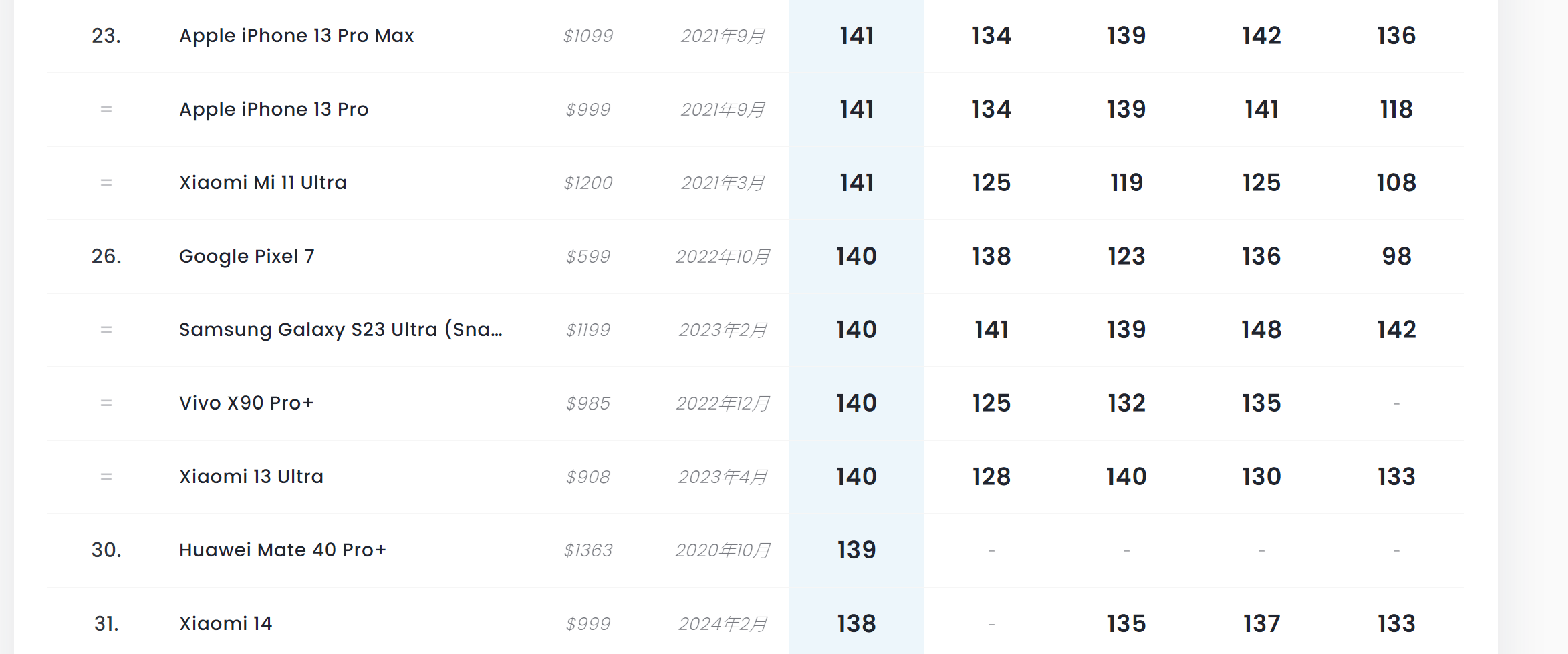Click the rank number 26.
1568x654 pixels.
pyautogui.click(x=106, y=256)
